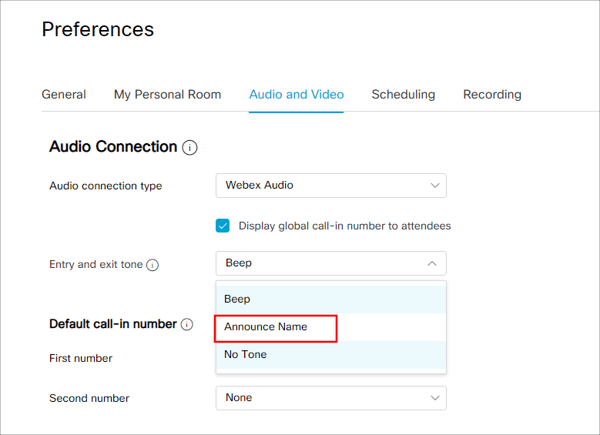
Task: Click the Preferences page heading
Action: (98, 29)
